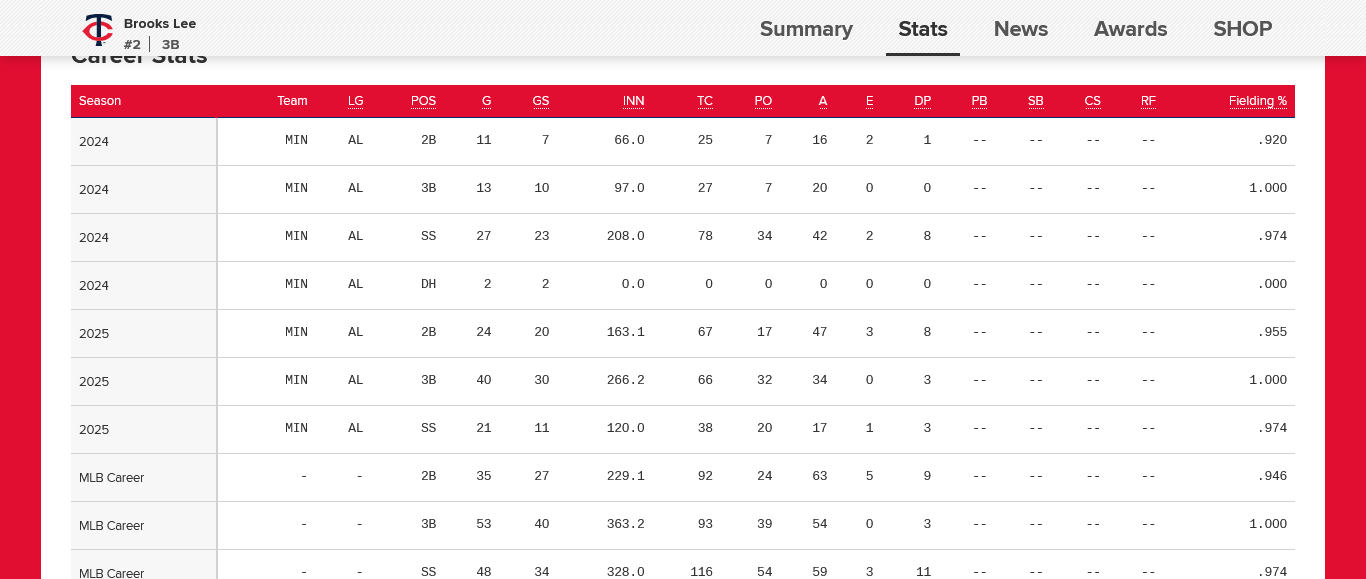
Task: Click the PO column header
Action: 763,101
